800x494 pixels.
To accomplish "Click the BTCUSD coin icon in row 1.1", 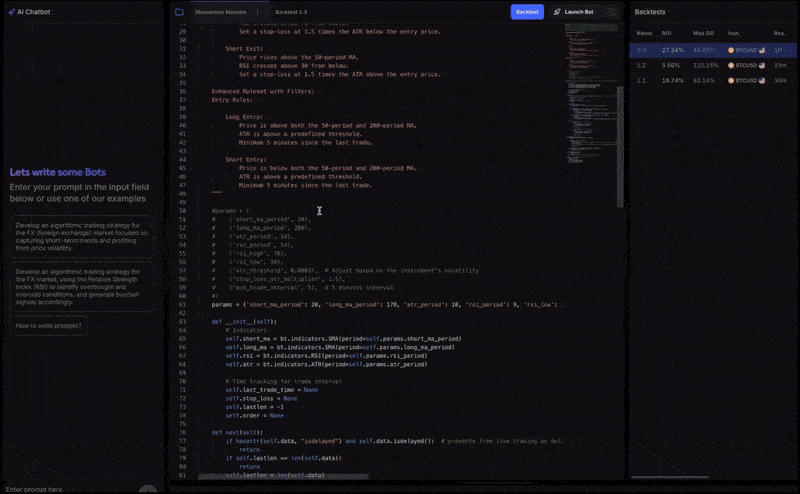I will tap(731, 81).
